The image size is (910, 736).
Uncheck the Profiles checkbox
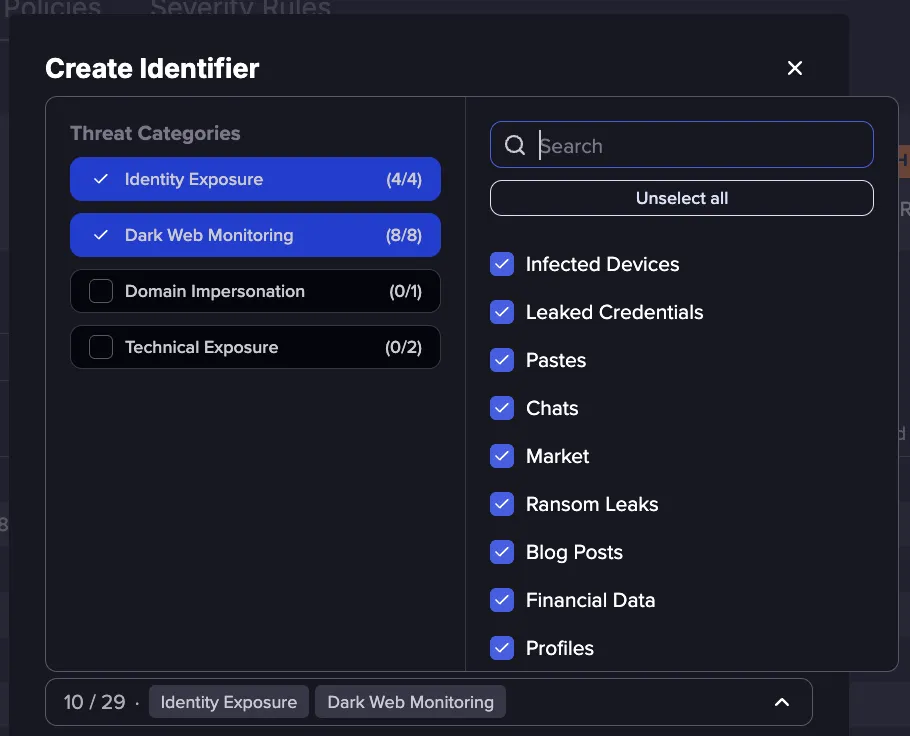coord(502,648)
